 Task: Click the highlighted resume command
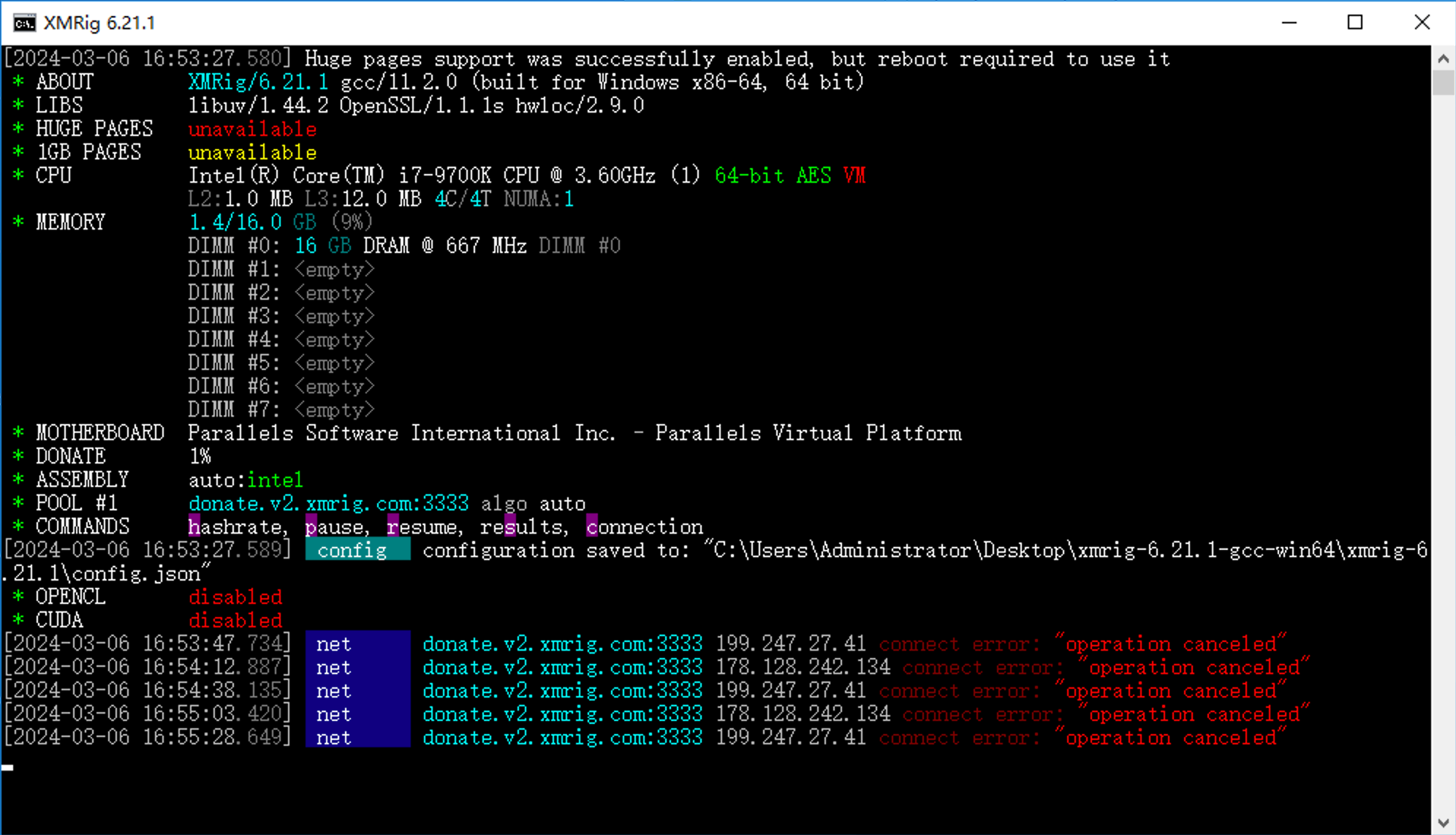pyautogui.click(x=422, y=526)
